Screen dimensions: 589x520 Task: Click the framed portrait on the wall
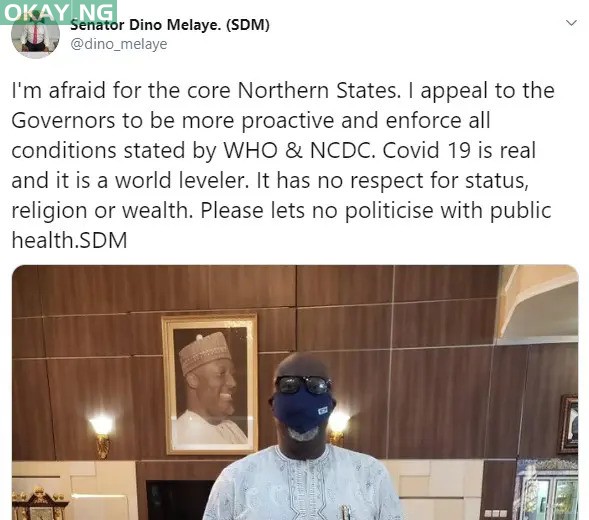(210, 384)
